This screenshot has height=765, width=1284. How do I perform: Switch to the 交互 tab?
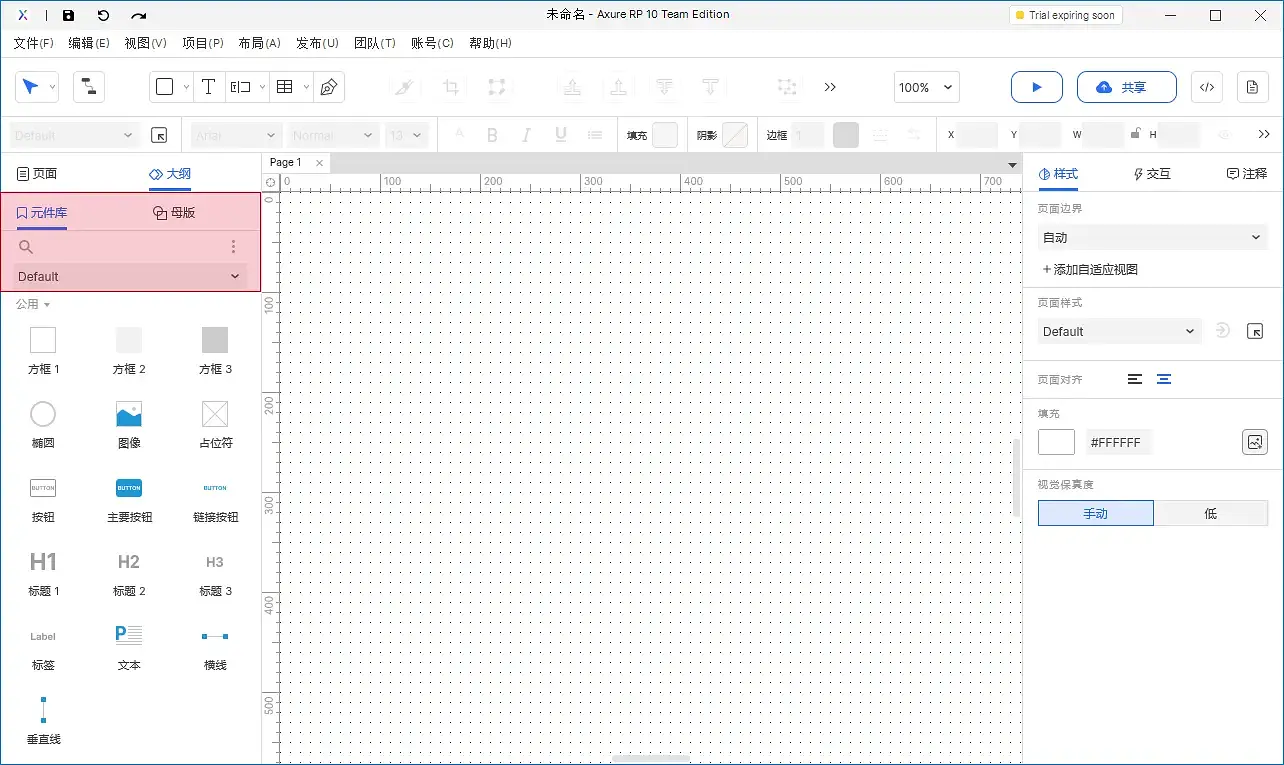(1151, 173)
